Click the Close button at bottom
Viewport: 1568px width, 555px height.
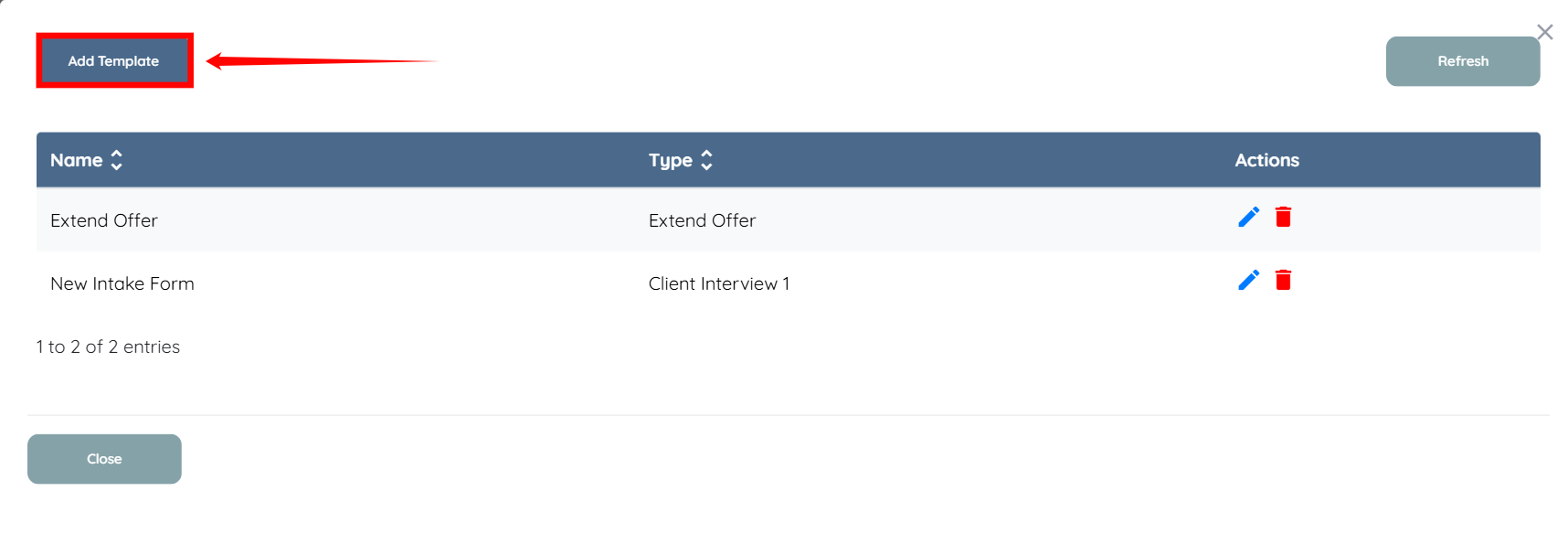click(x=104, y=459)
